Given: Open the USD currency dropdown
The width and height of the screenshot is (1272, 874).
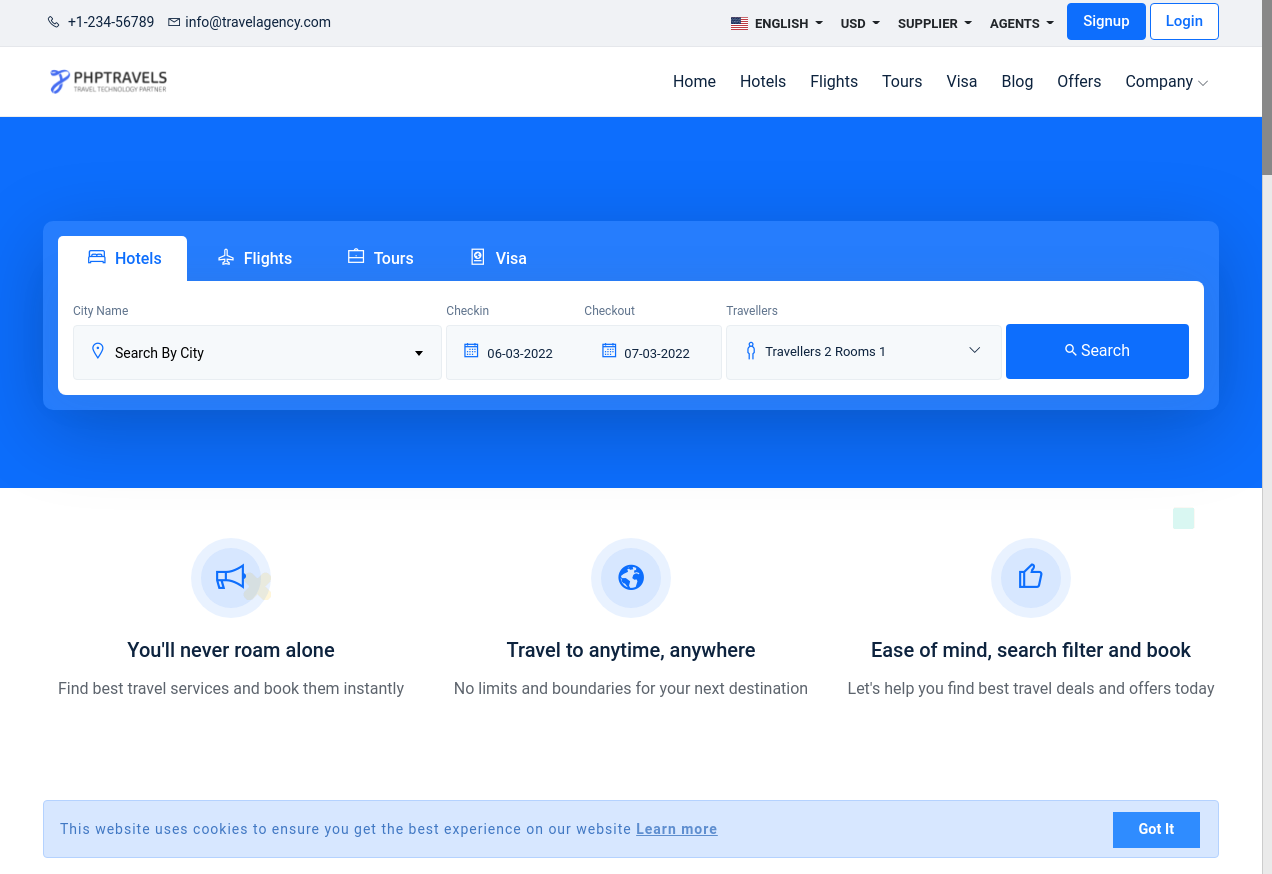Looking at the screenshot, I should click(x=860, y=23).
